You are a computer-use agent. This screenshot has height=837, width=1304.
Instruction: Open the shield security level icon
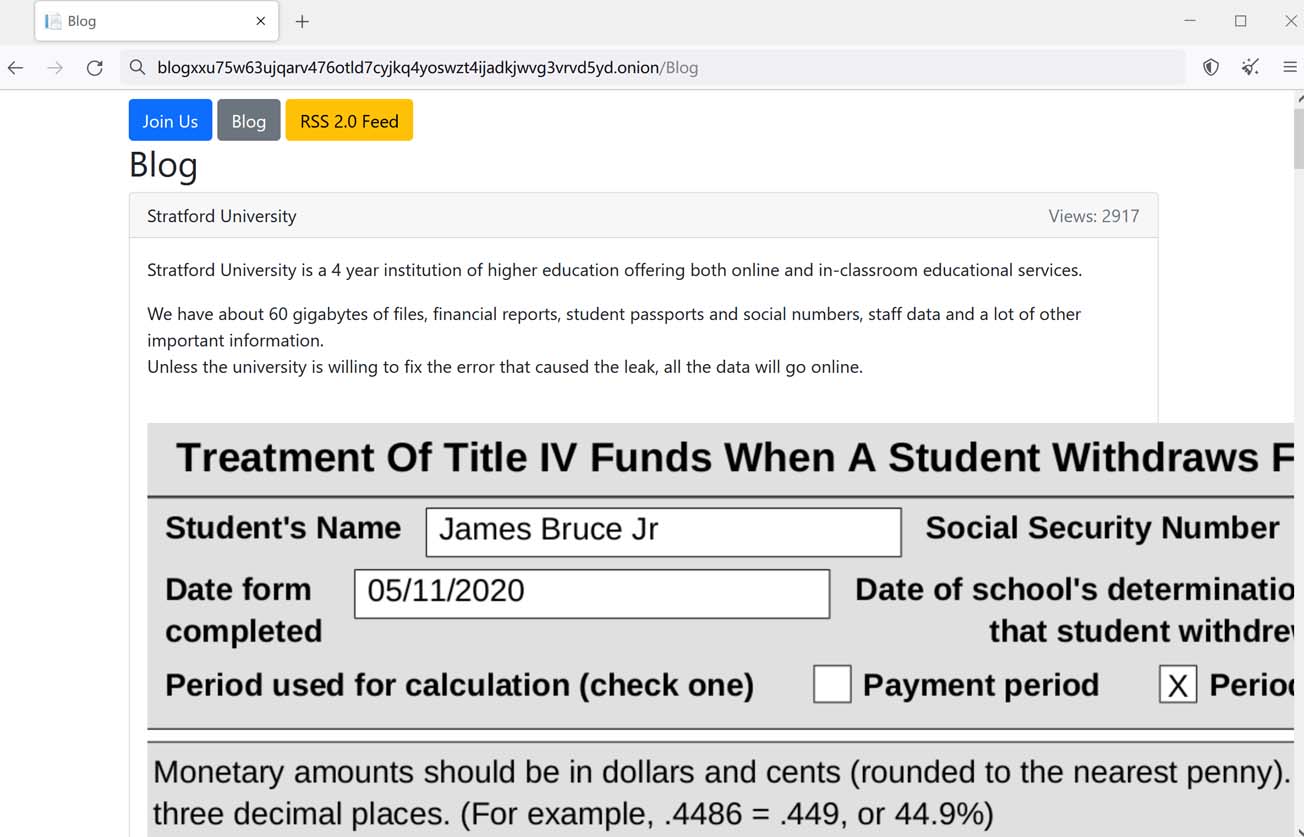pyautogui.click(x=1211, y=68)
